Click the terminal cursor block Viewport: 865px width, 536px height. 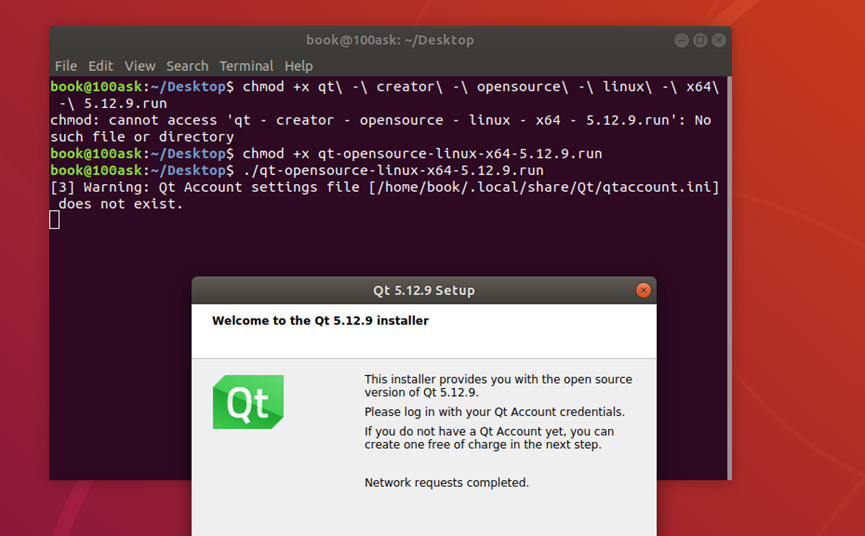55,220
